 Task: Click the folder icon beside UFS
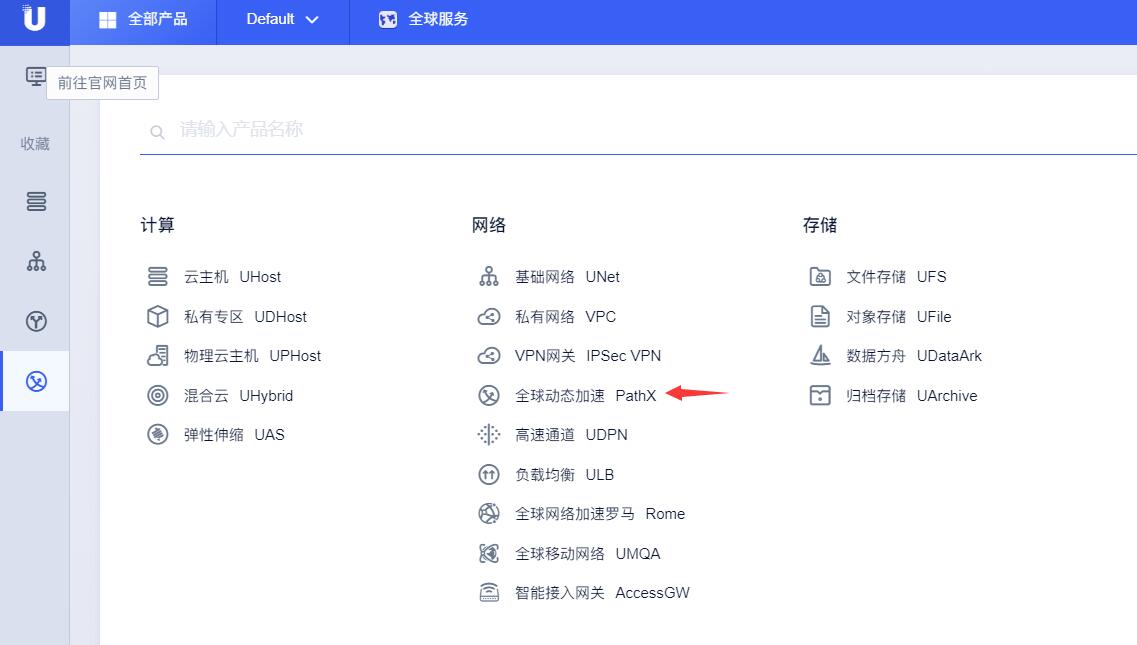click(820, 276)
